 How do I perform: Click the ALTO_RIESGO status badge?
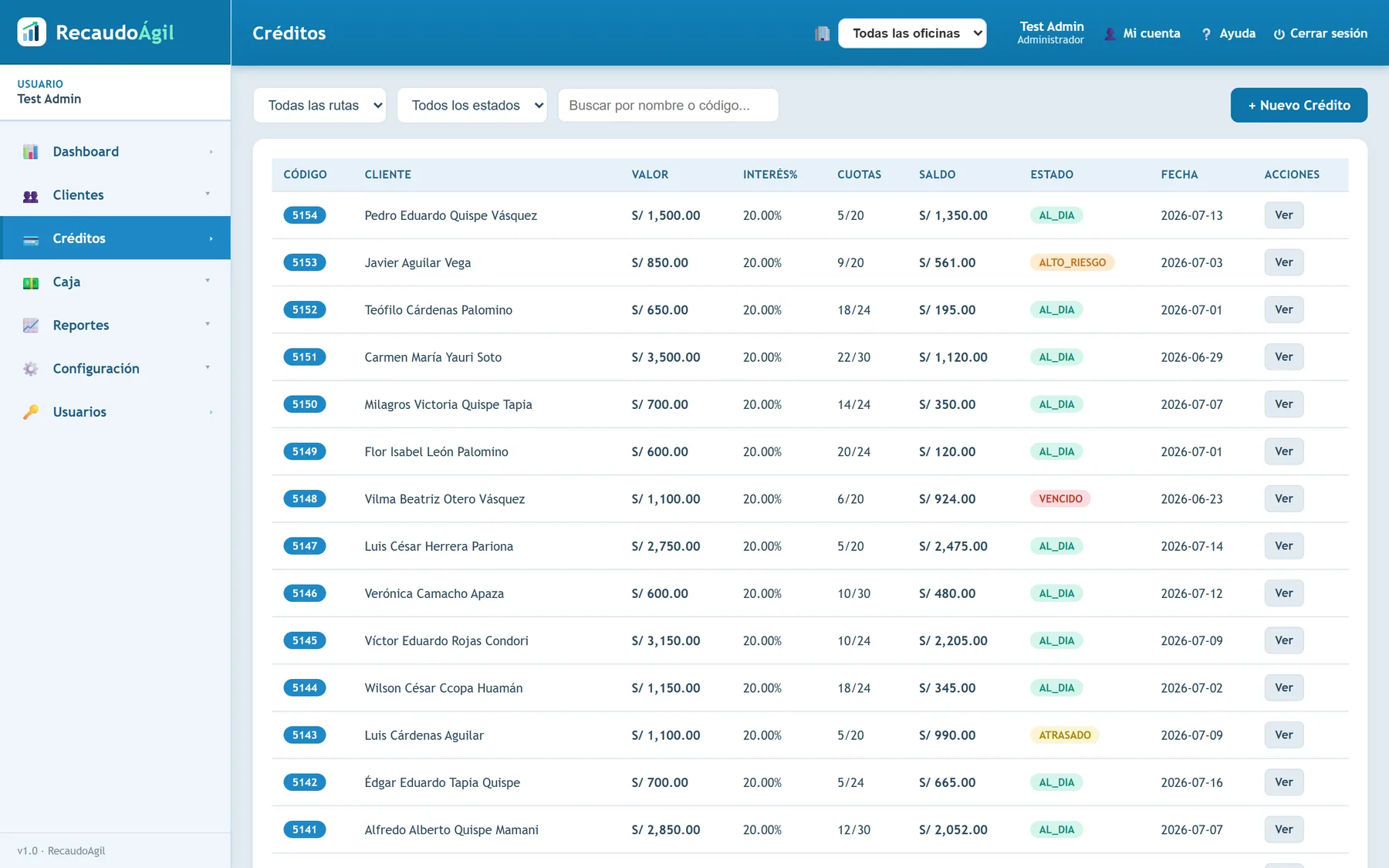pyautogui.click(x=1072, y=262)
